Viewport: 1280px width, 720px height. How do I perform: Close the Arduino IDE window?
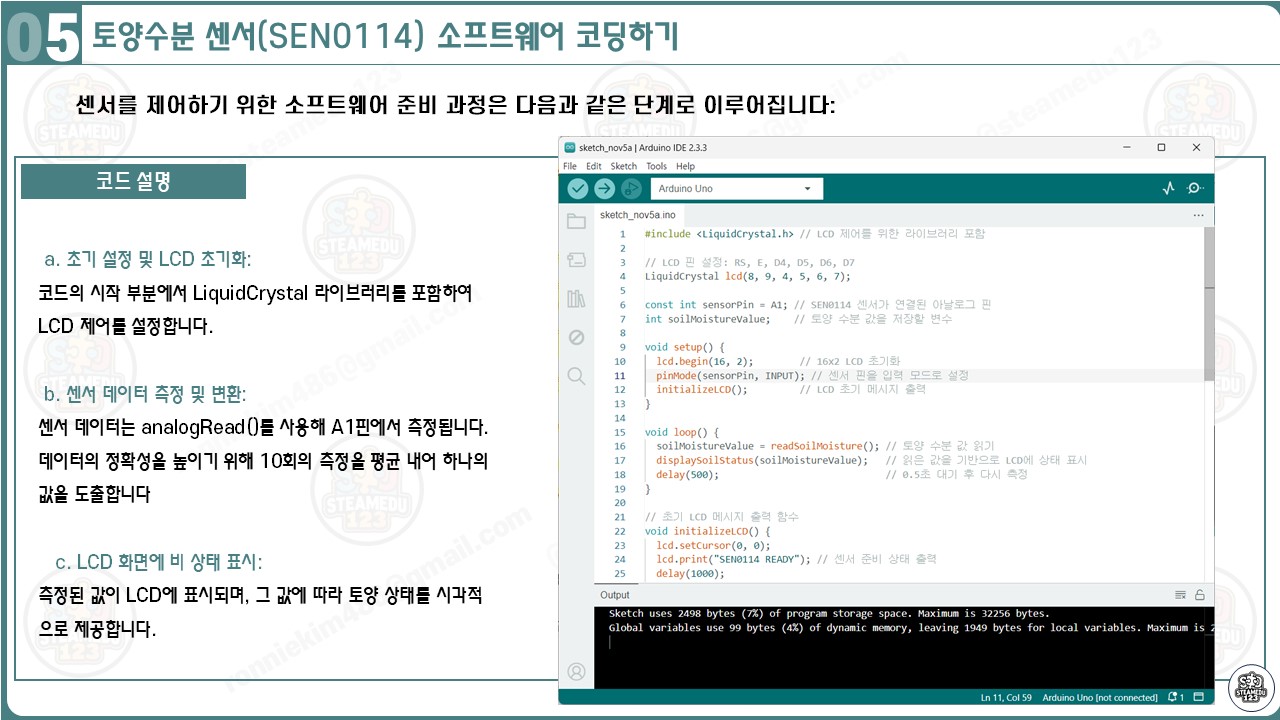pos(1196,147)
